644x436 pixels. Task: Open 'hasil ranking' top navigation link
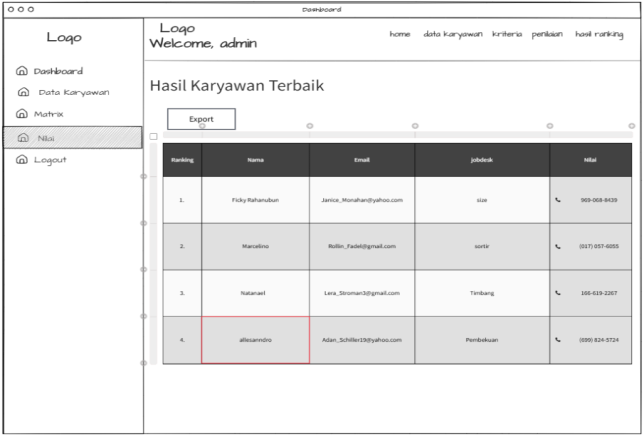(599, 34)
